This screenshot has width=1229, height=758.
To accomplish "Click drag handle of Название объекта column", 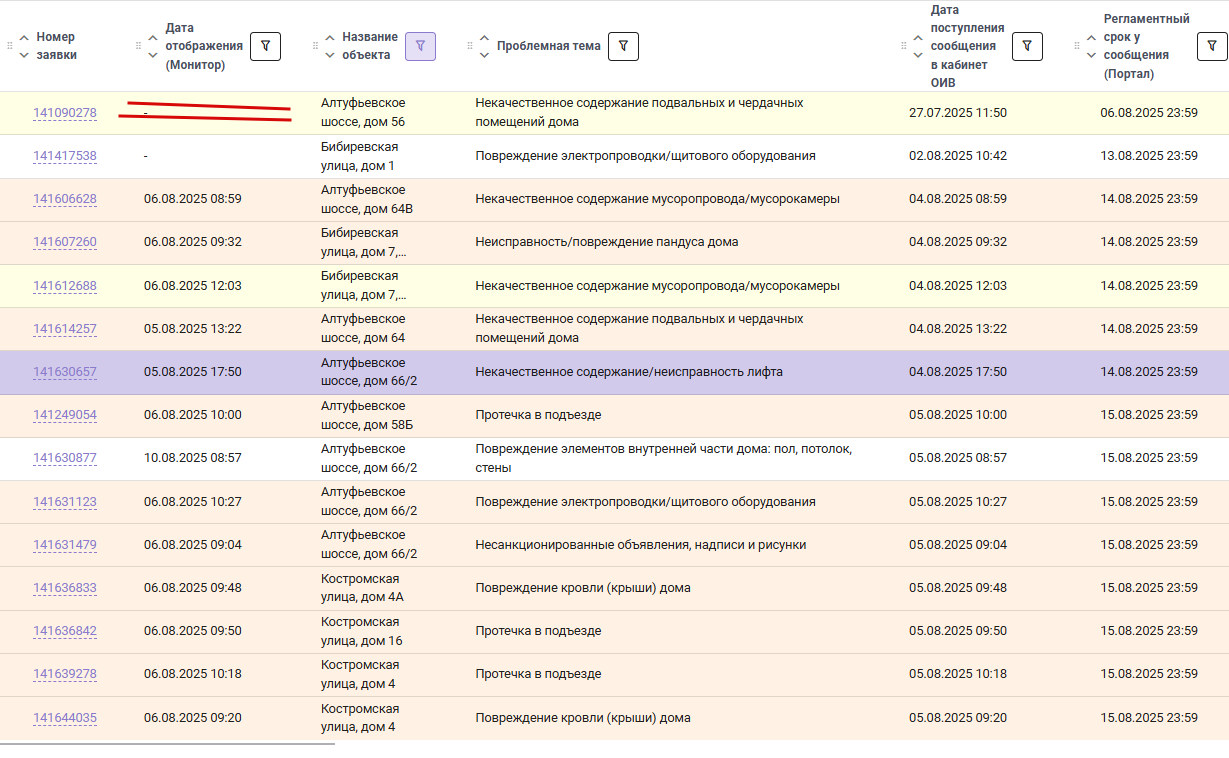I will pyautogui.click(x=316, y=46).
